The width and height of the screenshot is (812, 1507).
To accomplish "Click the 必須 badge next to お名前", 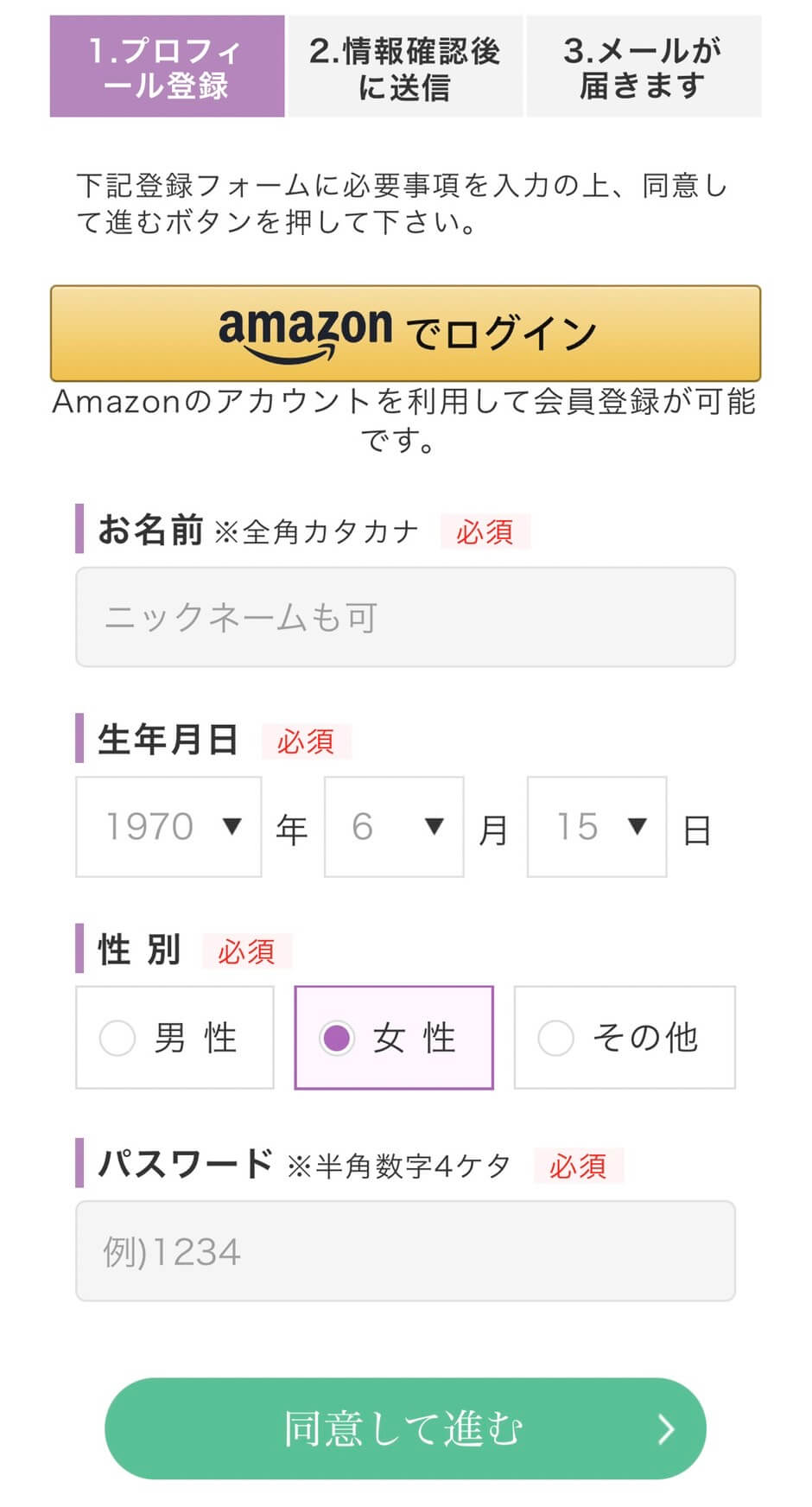I will (x=485, y=531).
